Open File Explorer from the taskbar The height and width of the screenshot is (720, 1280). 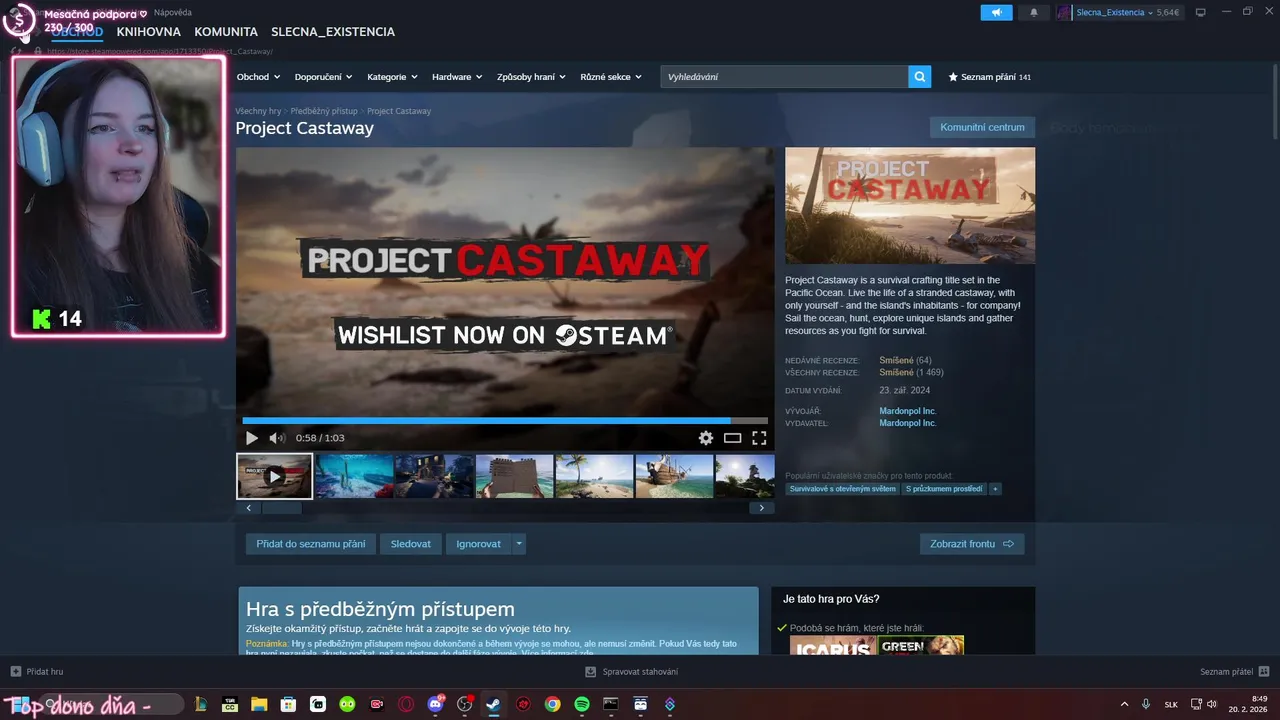tap(259, 704)
